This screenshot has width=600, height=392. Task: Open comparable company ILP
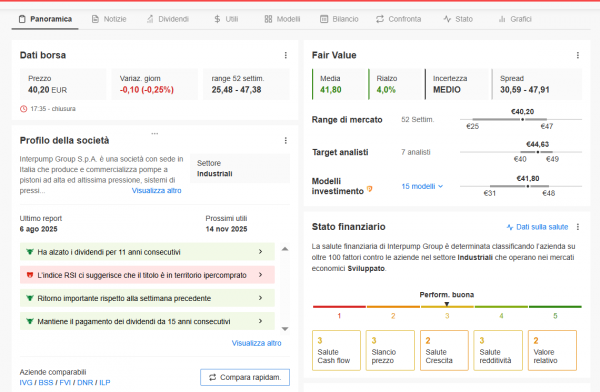point(104,382)
